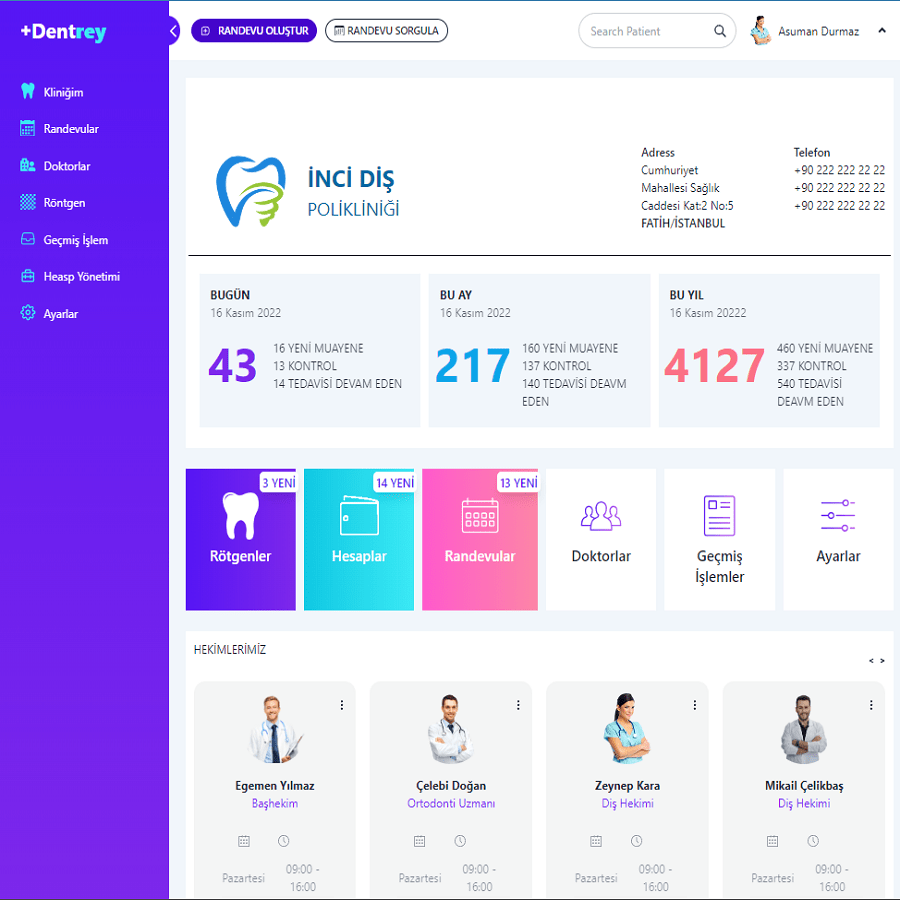Click Doktorlar icon in sidebar
This screenshot has height=900, width=900.
pos(28,165)
